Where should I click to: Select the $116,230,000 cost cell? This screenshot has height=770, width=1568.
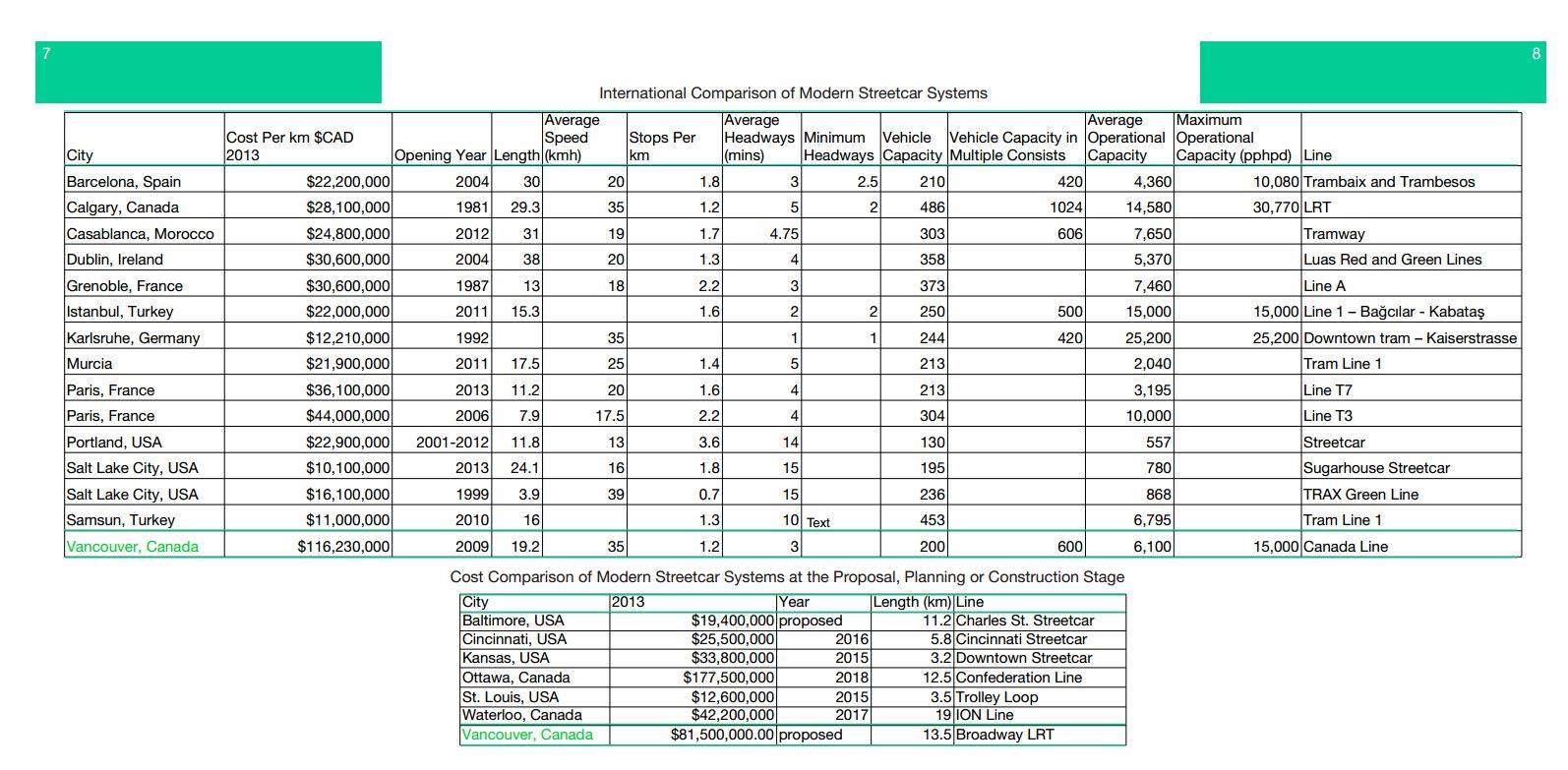point(343,547)
